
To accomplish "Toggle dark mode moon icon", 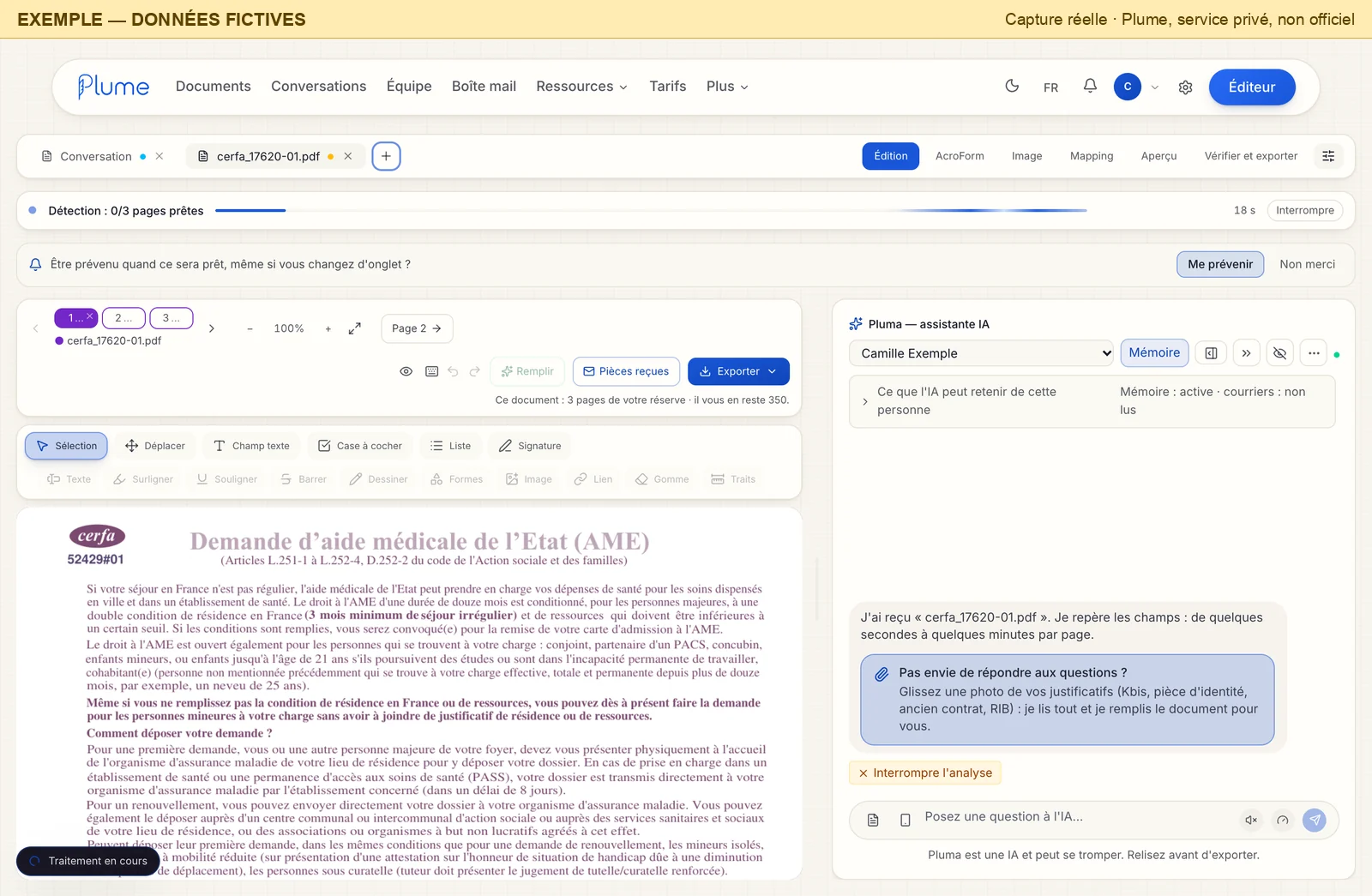I will coord(1012,87).
